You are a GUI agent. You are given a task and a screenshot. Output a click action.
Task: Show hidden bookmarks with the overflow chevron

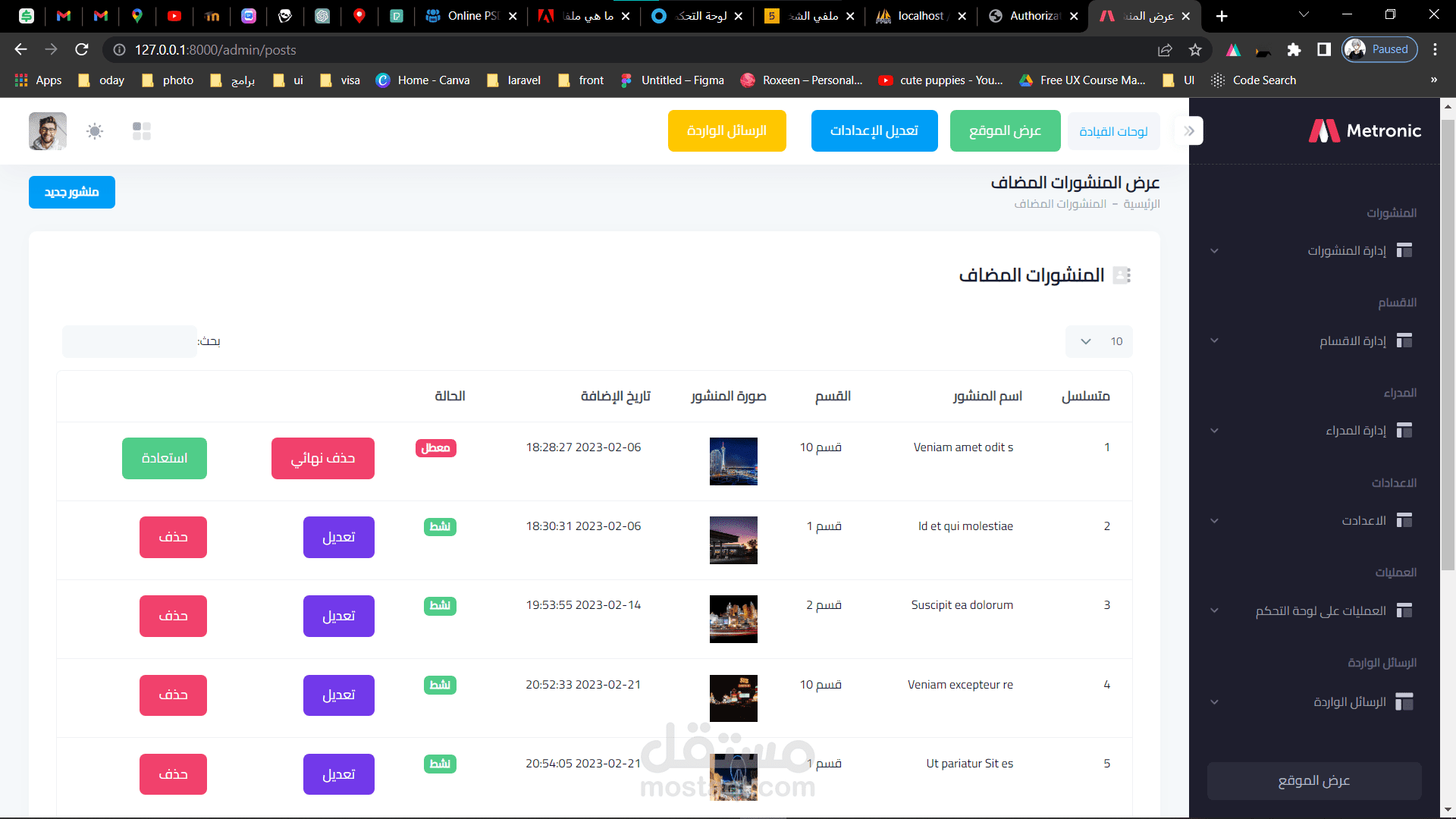tap(1433, 80)
